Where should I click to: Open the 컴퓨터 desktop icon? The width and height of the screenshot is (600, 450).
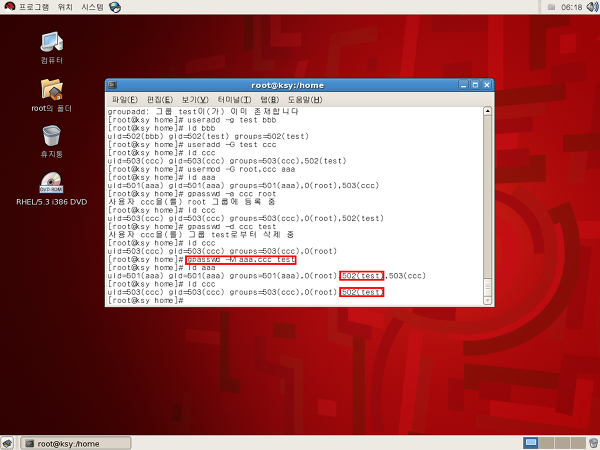pos(52,48)
